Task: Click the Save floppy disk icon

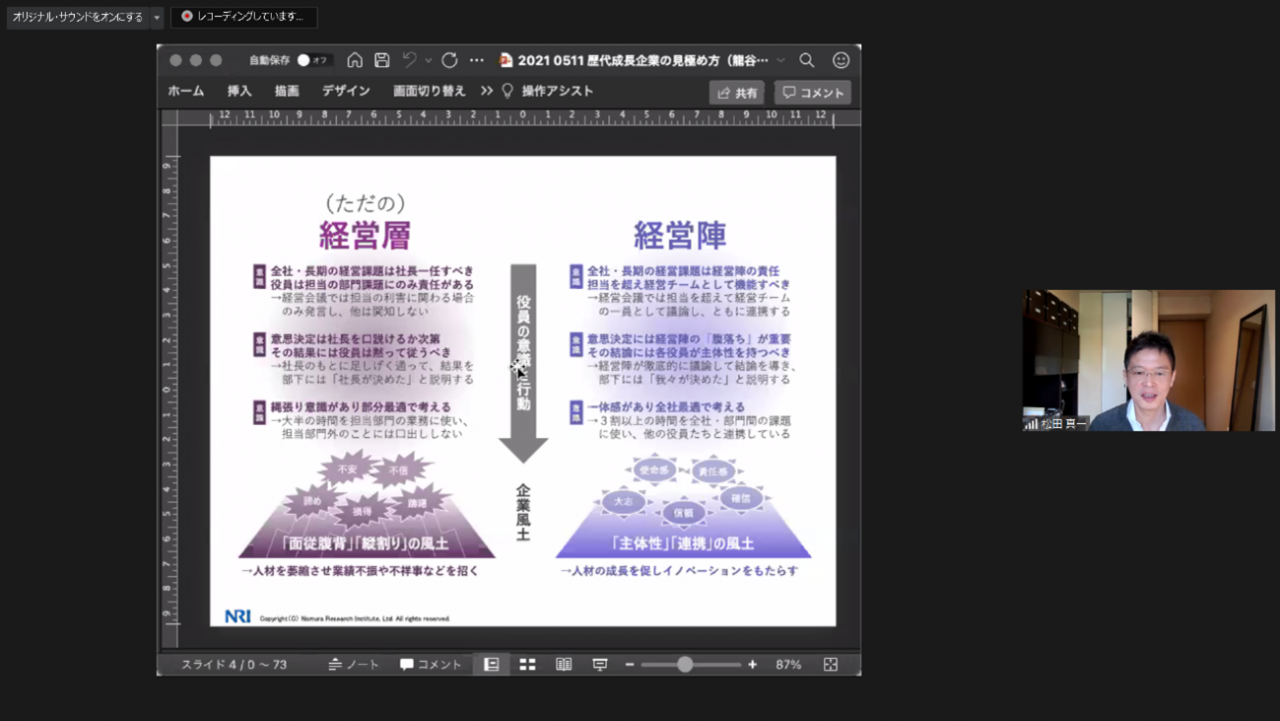Action: click(382, 60)
